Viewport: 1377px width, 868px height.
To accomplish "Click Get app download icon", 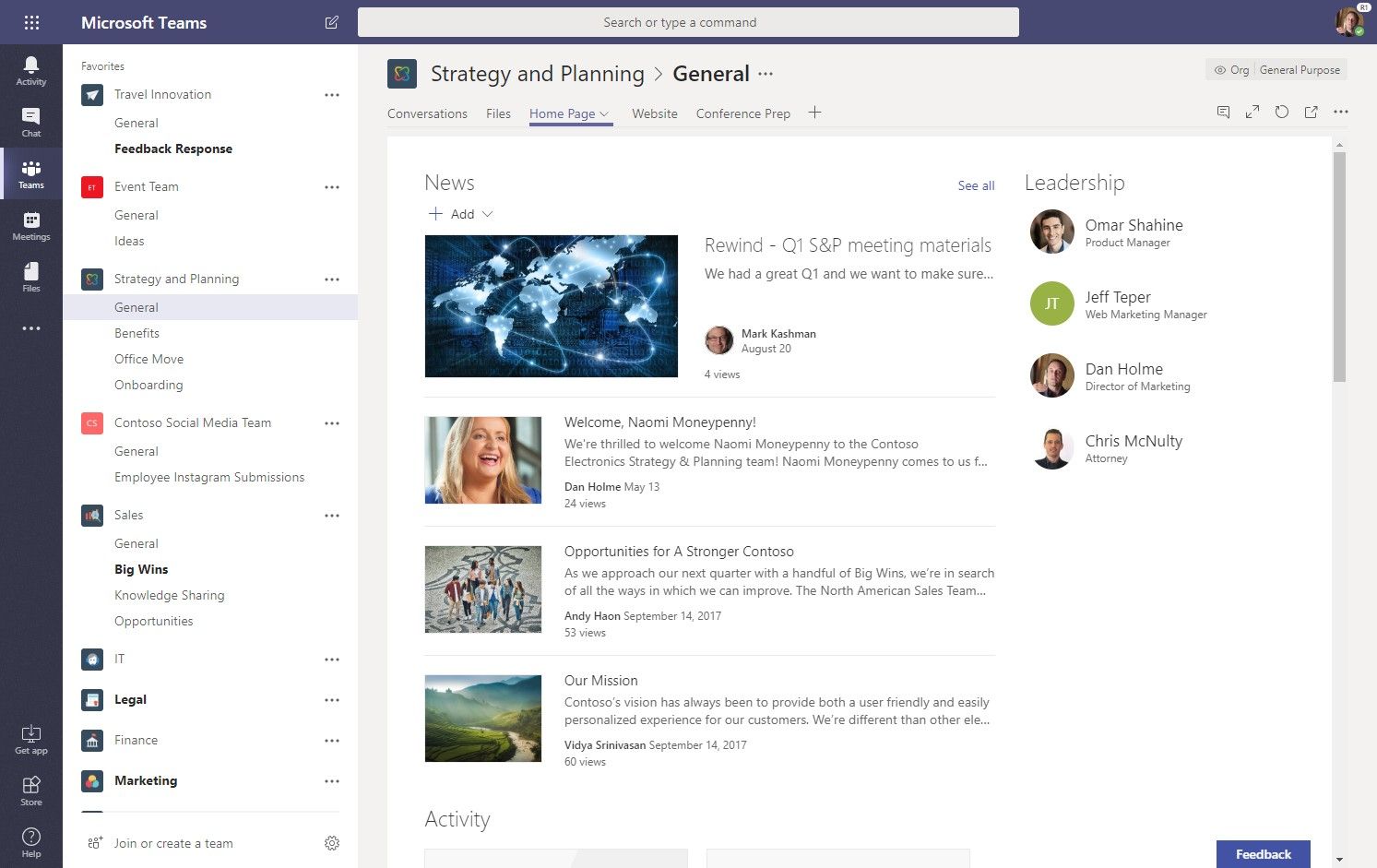I will point(31,739).
